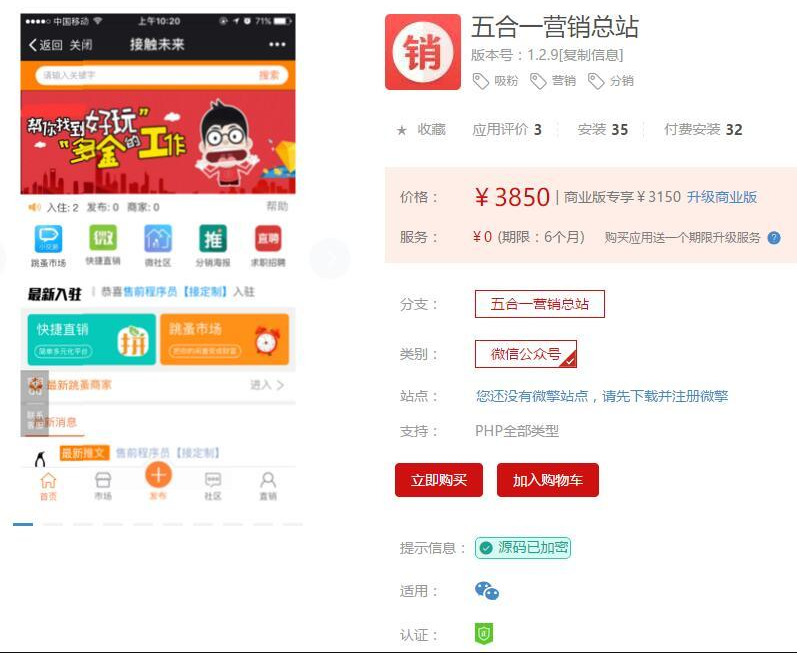This screenshot has width=797, height=653.
Task: Click 立即购买 button
Action: point(439,480)
